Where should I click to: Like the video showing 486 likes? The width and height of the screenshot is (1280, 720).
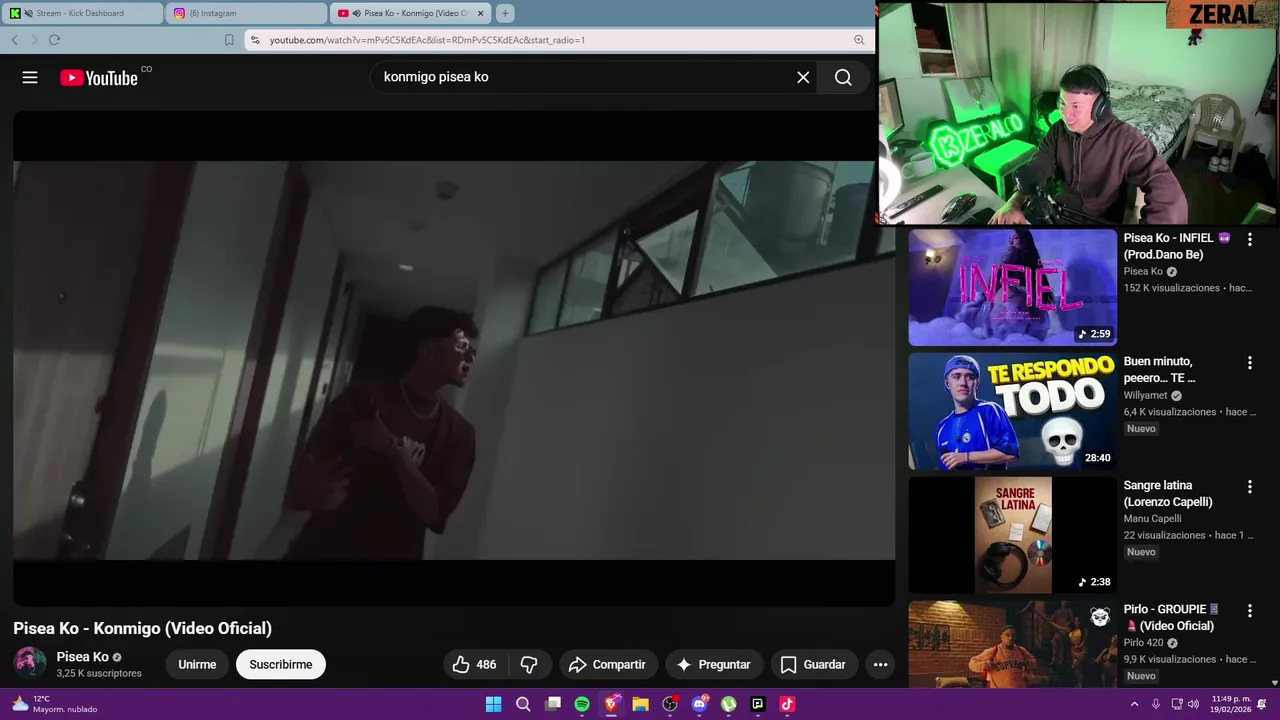tap(474, 664)
